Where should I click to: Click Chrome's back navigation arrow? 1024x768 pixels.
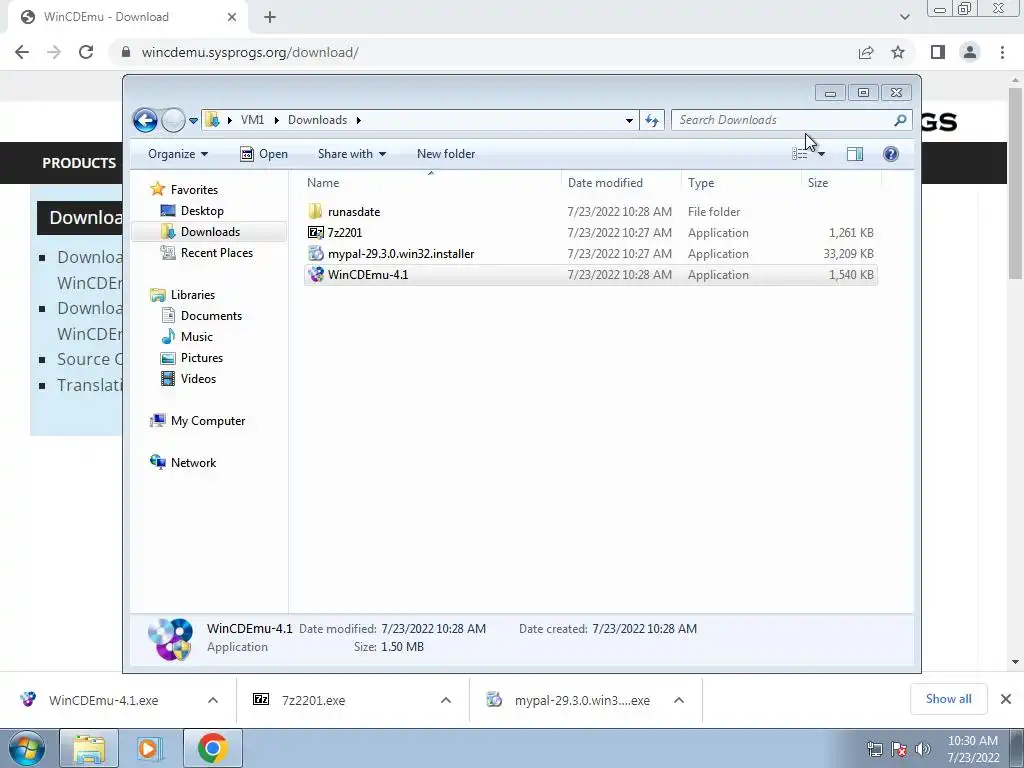pos(22,52)
